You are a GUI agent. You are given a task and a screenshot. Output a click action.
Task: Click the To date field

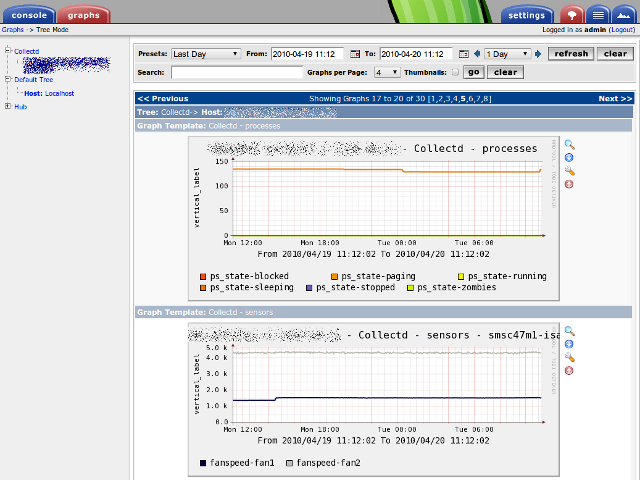pyautogui.click(x=416, y=54)
